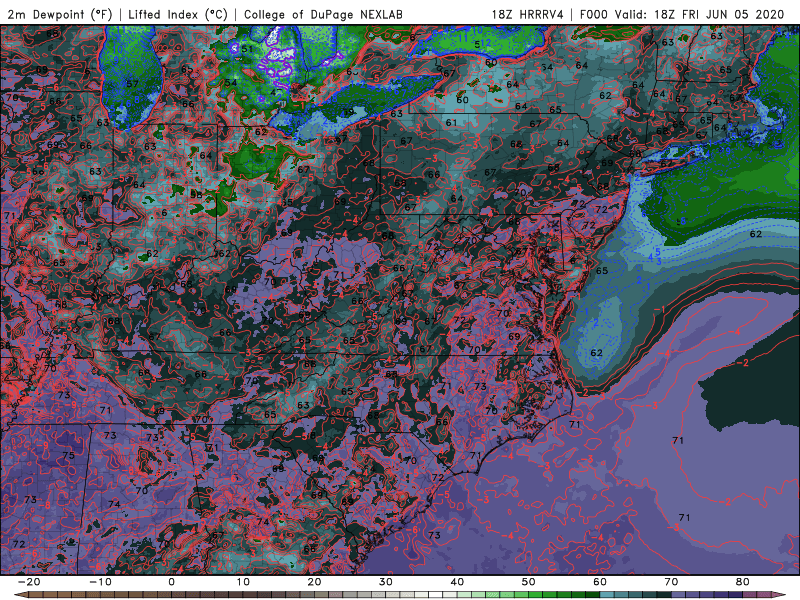Click the '61' dewpoint value on the map
The height and width of the screenshot is (600, 800).
pos(451,123)
